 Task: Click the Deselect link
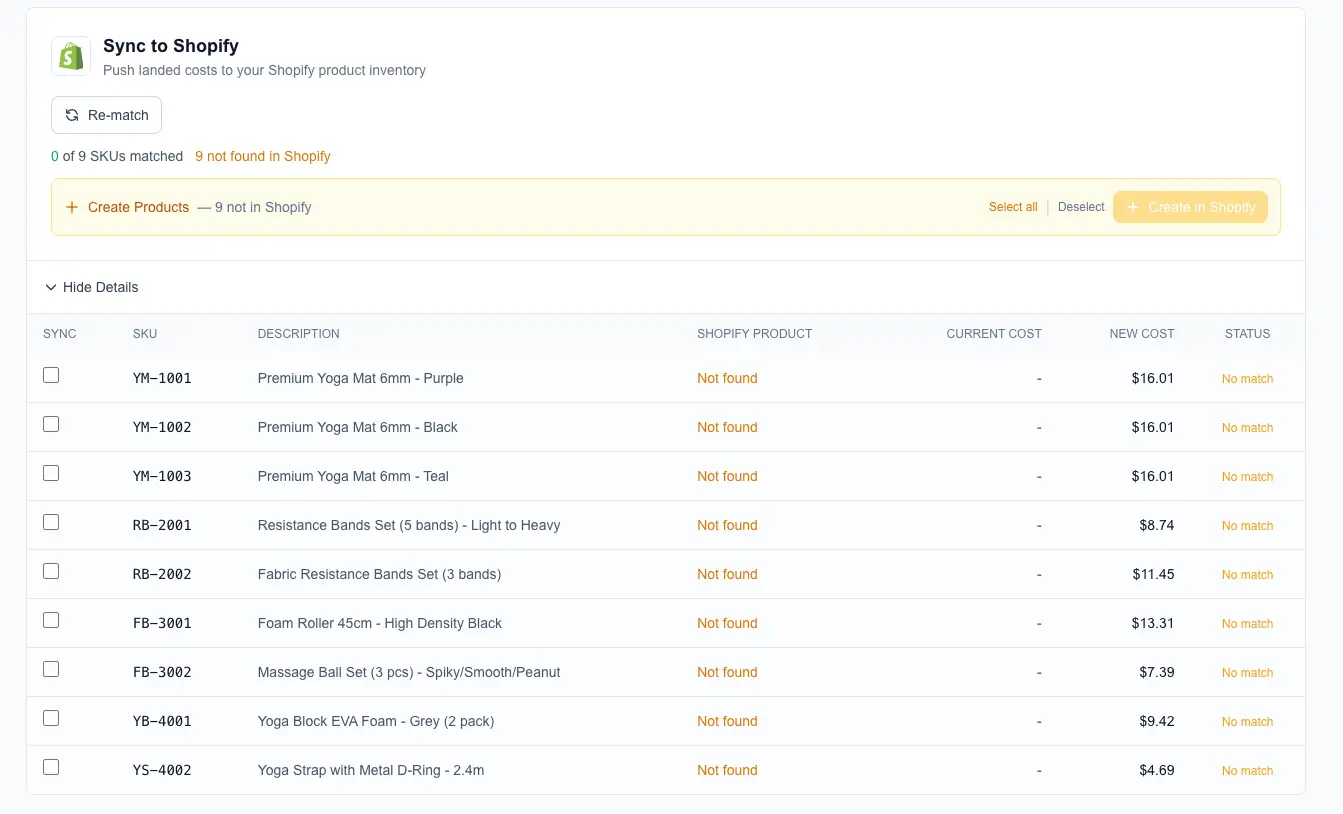[1081, 207]
